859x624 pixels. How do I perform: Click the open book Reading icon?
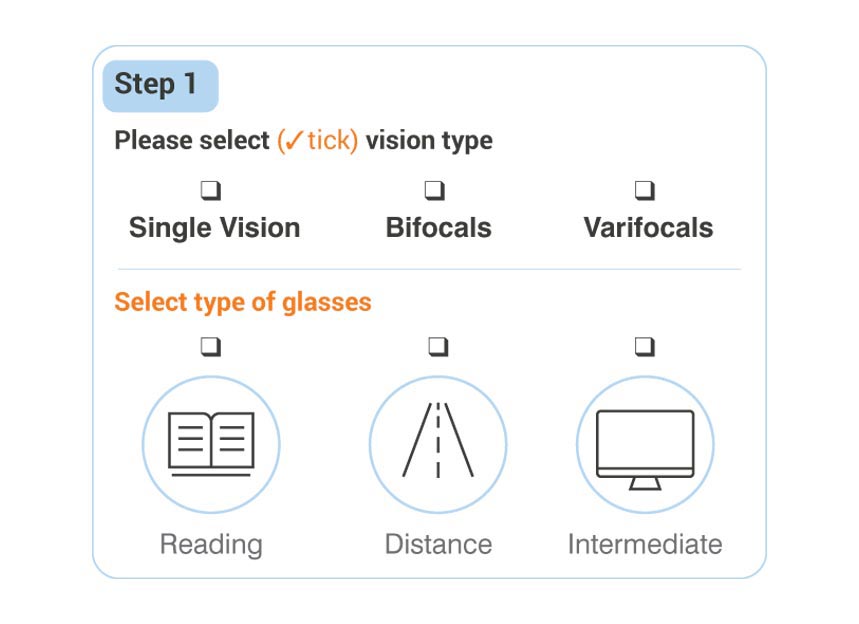tap(211, 444)
